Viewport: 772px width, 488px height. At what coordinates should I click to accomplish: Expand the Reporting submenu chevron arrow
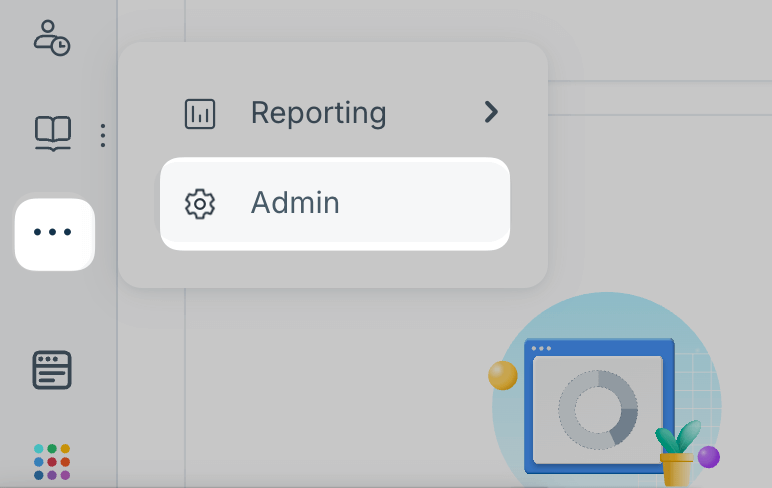(491, 112)
